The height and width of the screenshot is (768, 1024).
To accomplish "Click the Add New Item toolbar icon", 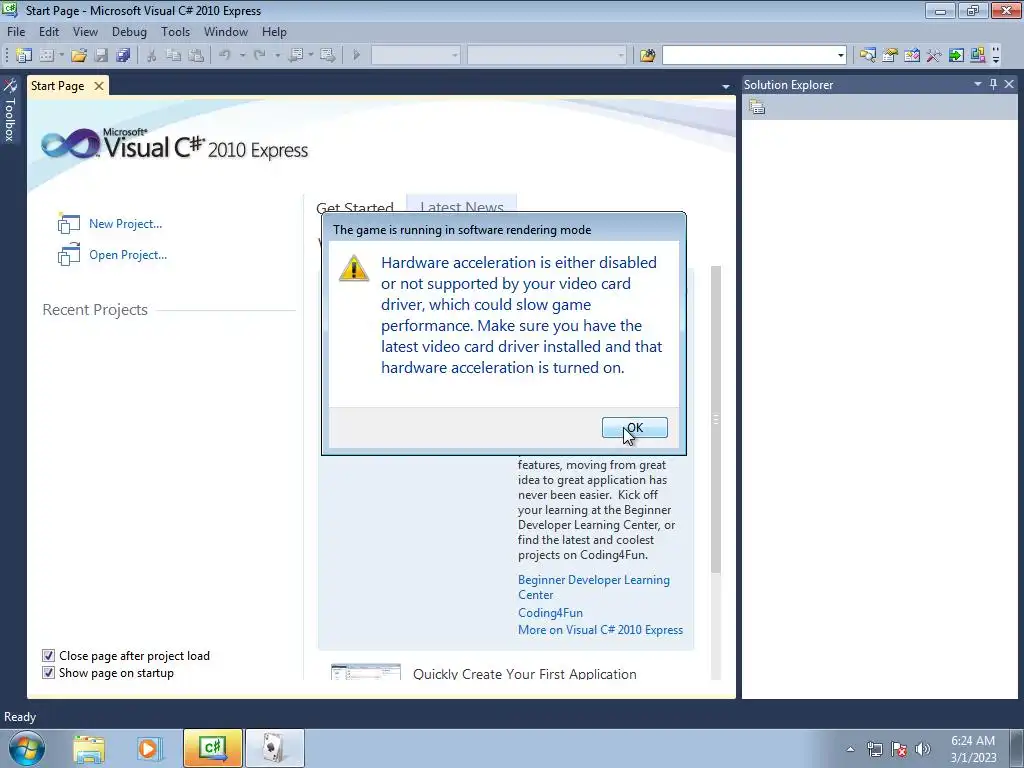I will click(47, 56).
